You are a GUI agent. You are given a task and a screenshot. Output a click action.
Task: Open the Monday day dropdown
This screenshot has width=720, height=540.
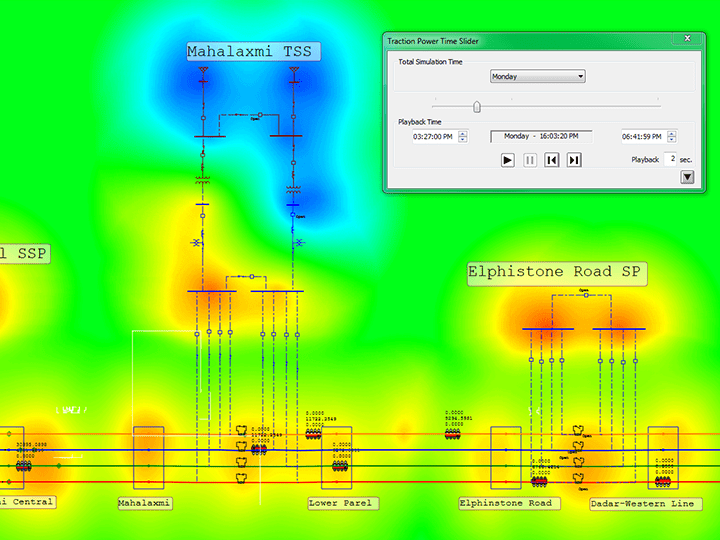click(537, 76)
